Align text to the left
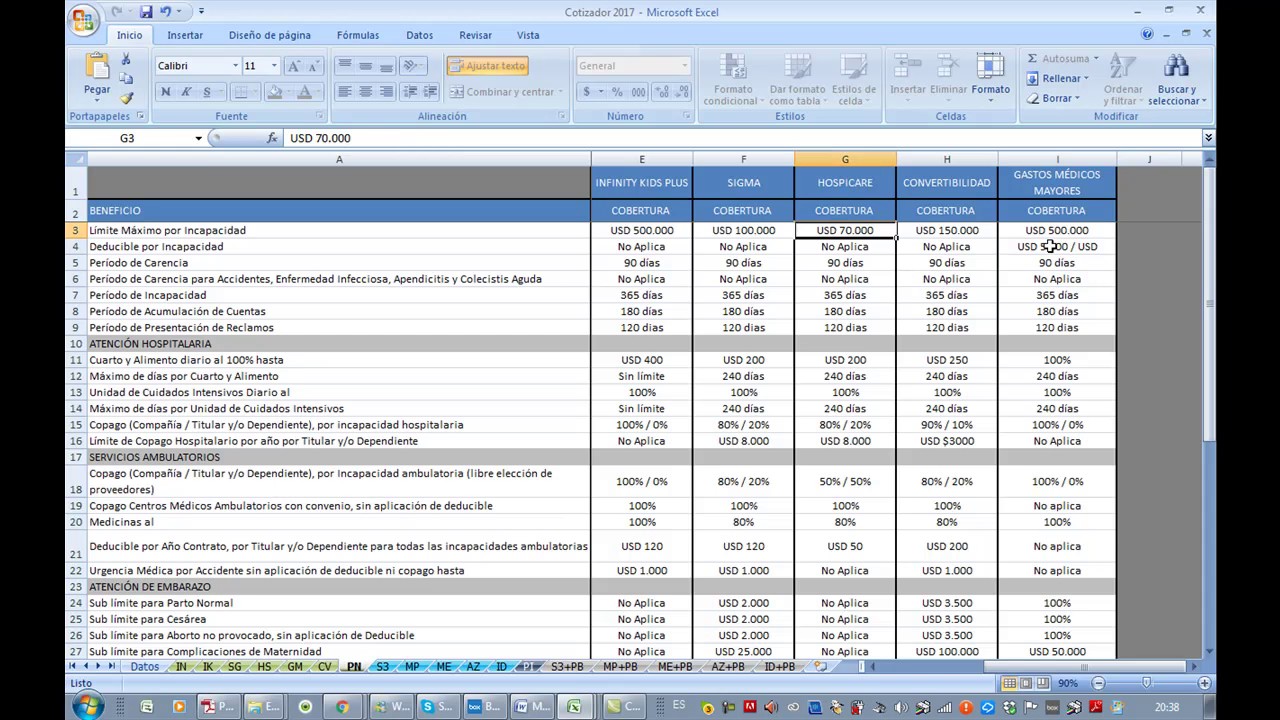 [344, 92]
